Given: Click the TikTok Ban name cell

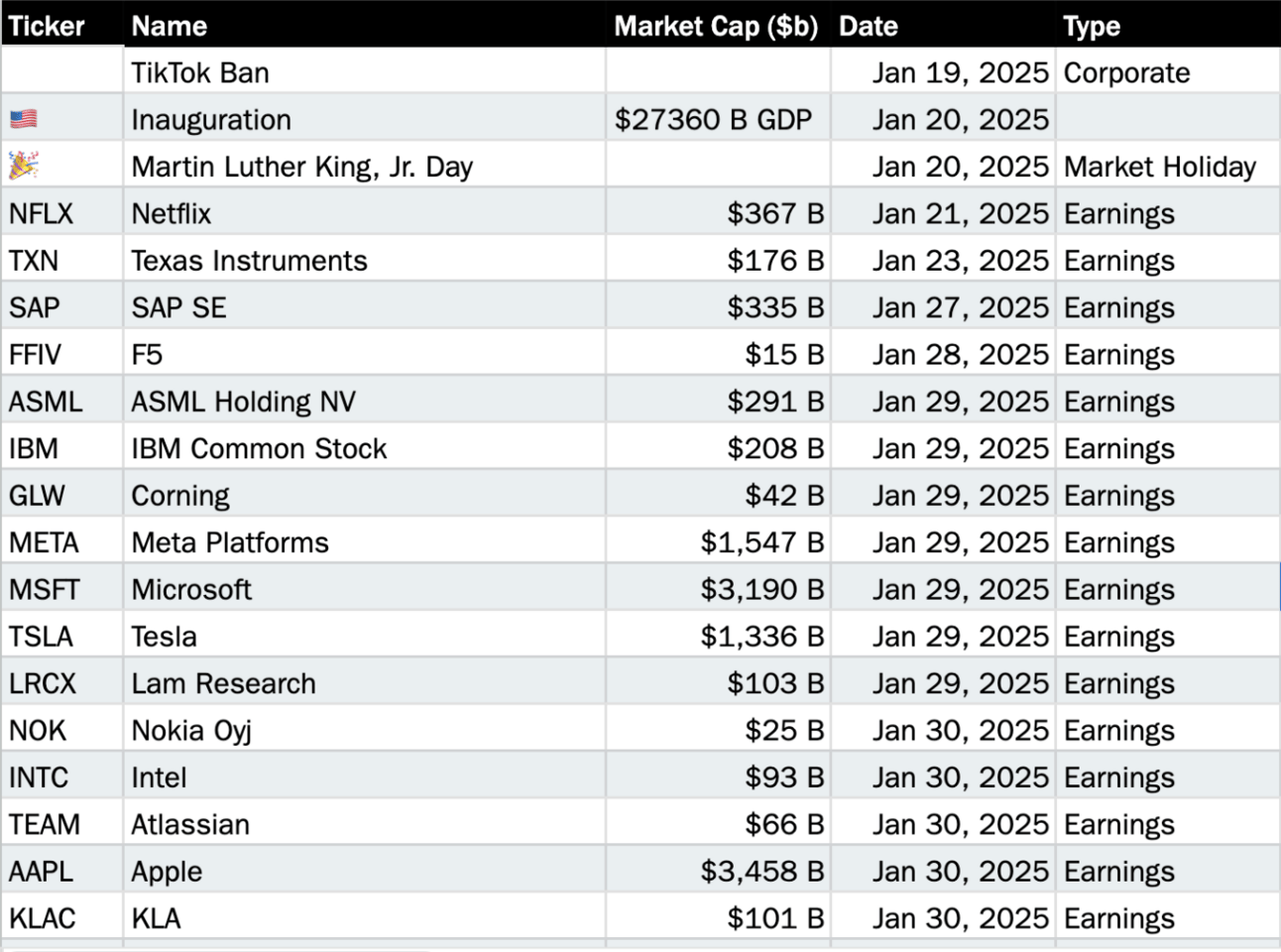Looking at the screenshot, I should coord(365,72).
